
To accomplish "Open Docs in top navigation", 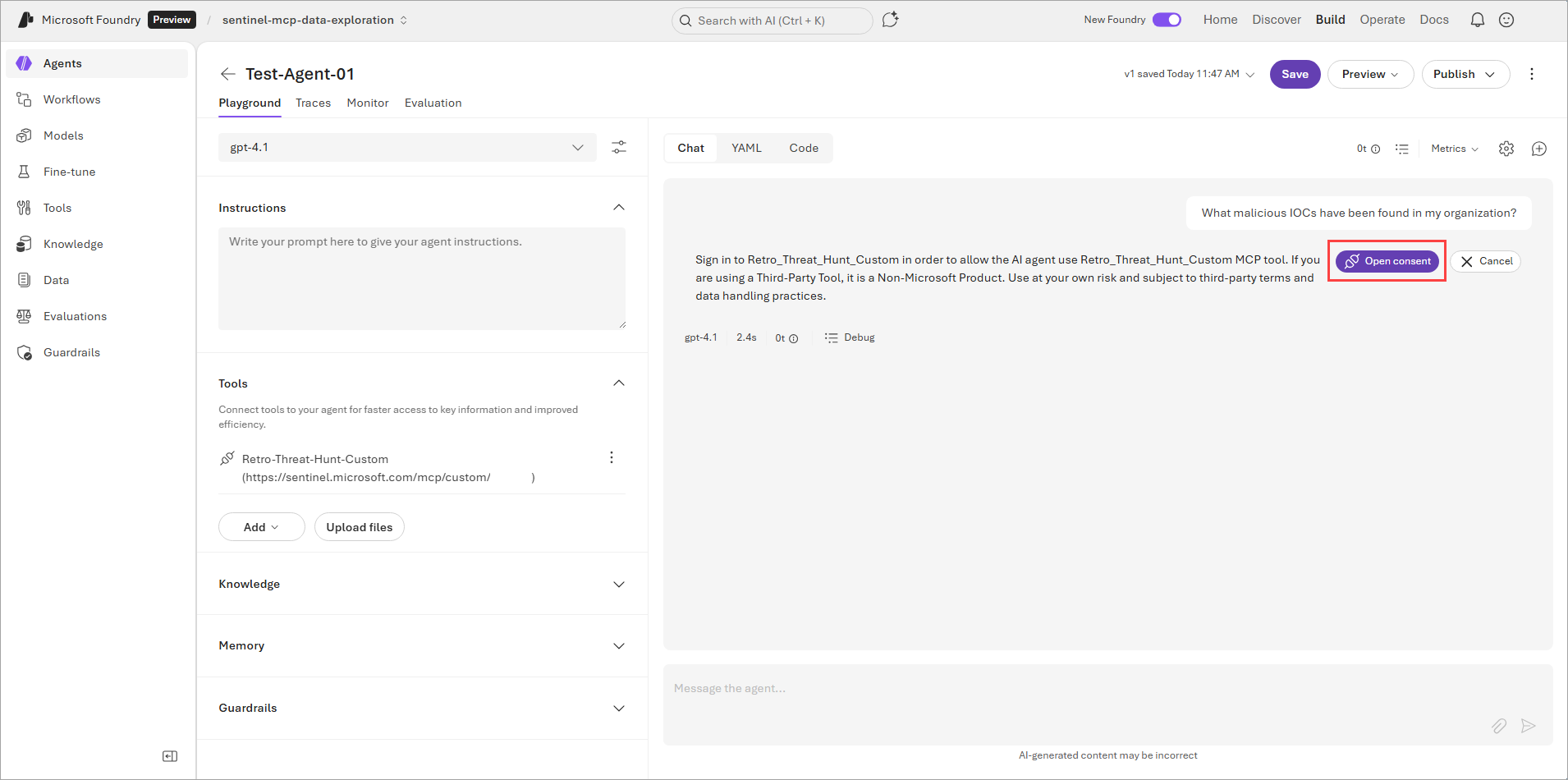I will 1434,20.
